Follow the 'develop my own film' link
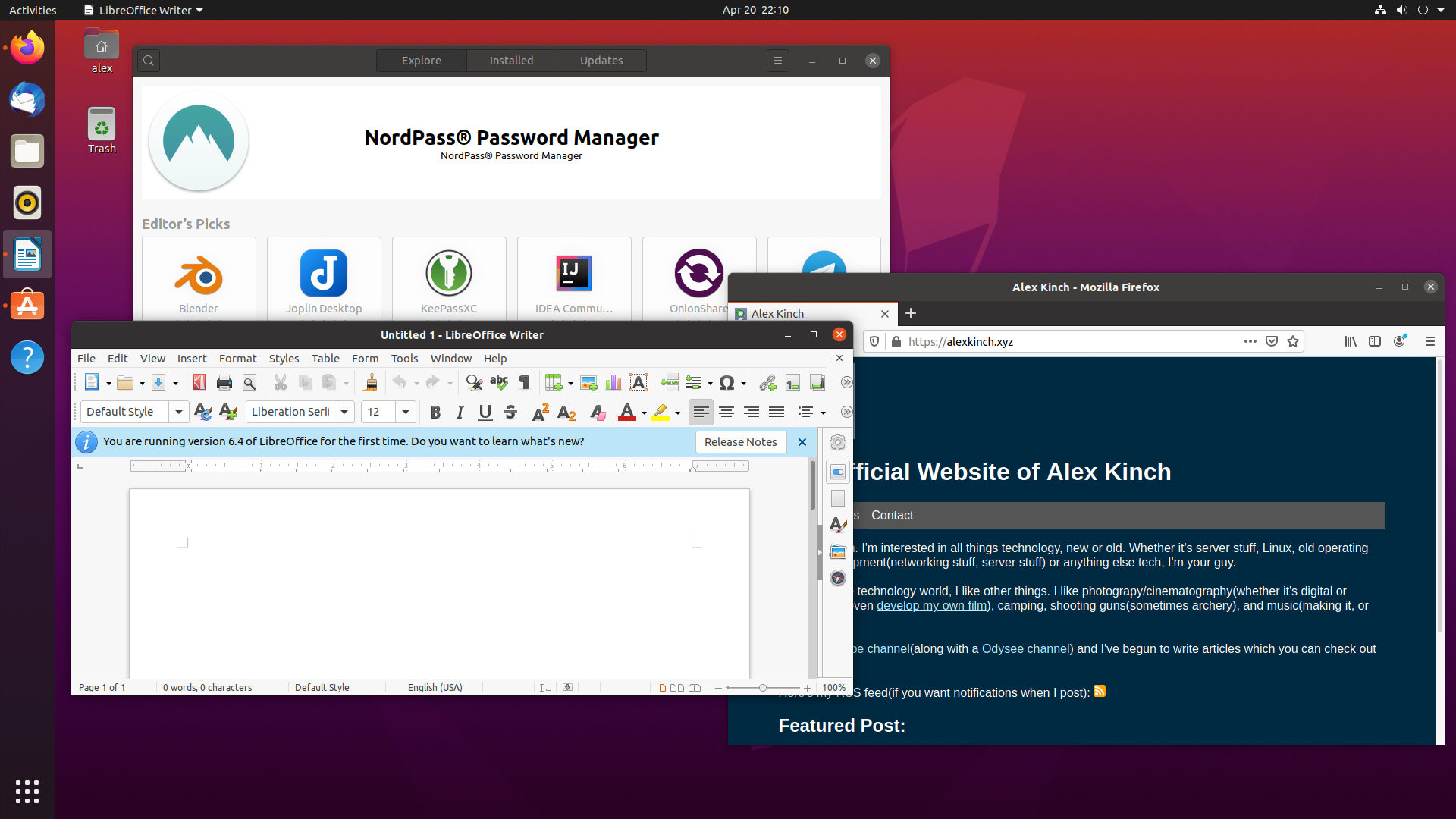 click(x=930, y=606)
